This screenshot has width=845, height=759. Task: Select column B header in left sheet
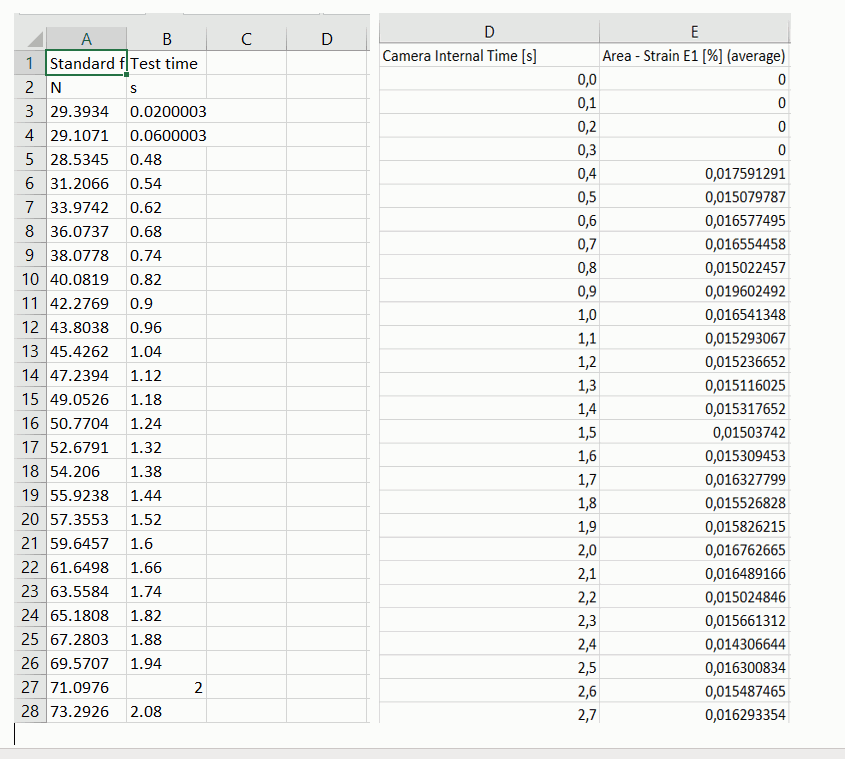tap(167, 39)
